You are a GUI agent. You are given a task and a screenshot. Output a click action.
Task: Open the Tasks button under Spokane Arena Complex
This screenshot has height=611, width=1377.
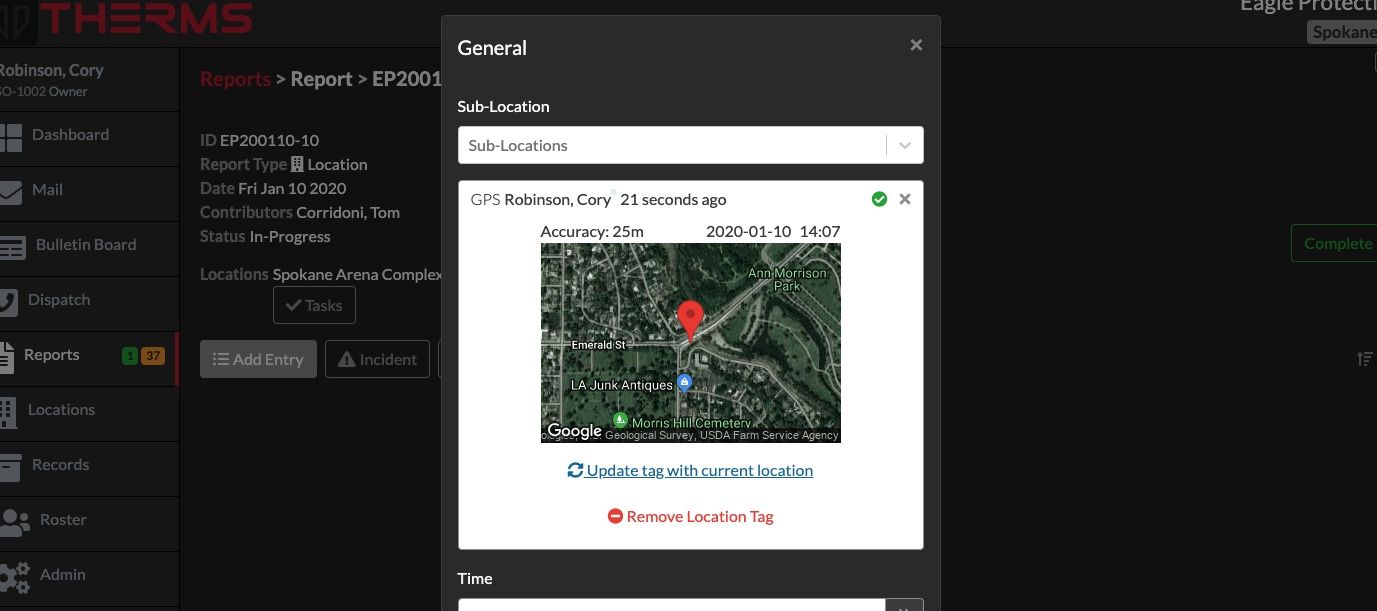314,305
